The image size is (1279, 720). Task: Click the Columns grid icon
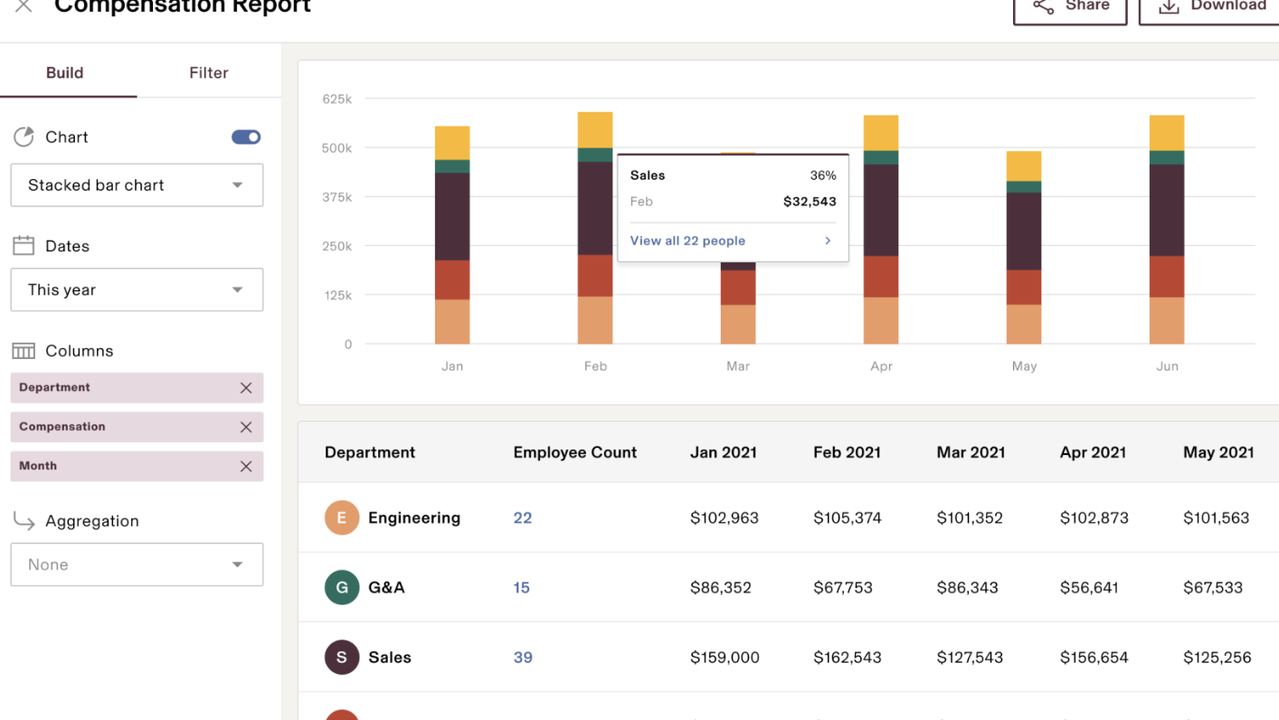point(24,350)
